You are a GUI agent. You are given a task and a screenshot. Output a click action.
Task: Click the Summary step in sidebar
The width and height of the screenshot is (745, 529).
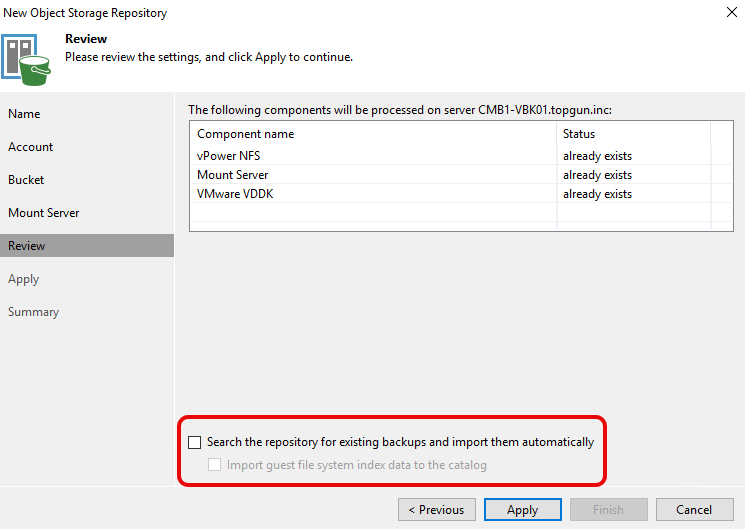[x=34, y=312]
